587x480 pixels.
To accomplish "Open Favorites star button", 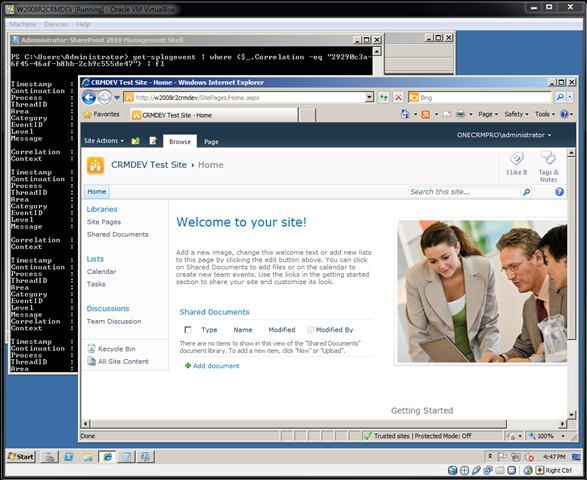I will click(101, 114).
